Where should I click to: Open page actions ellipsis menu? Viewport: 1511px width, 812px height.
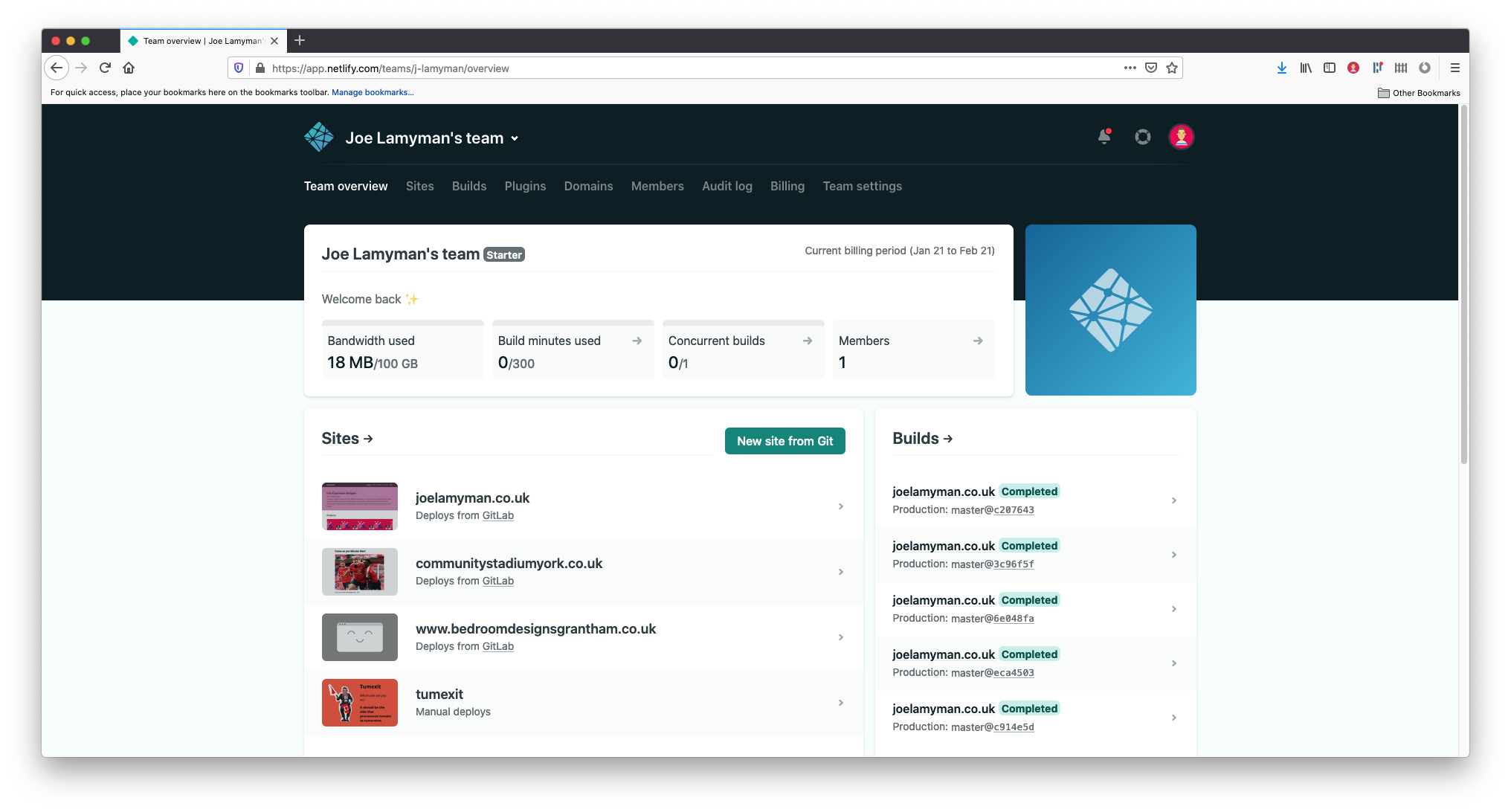pyautogui.click(x=1130, y=68)
